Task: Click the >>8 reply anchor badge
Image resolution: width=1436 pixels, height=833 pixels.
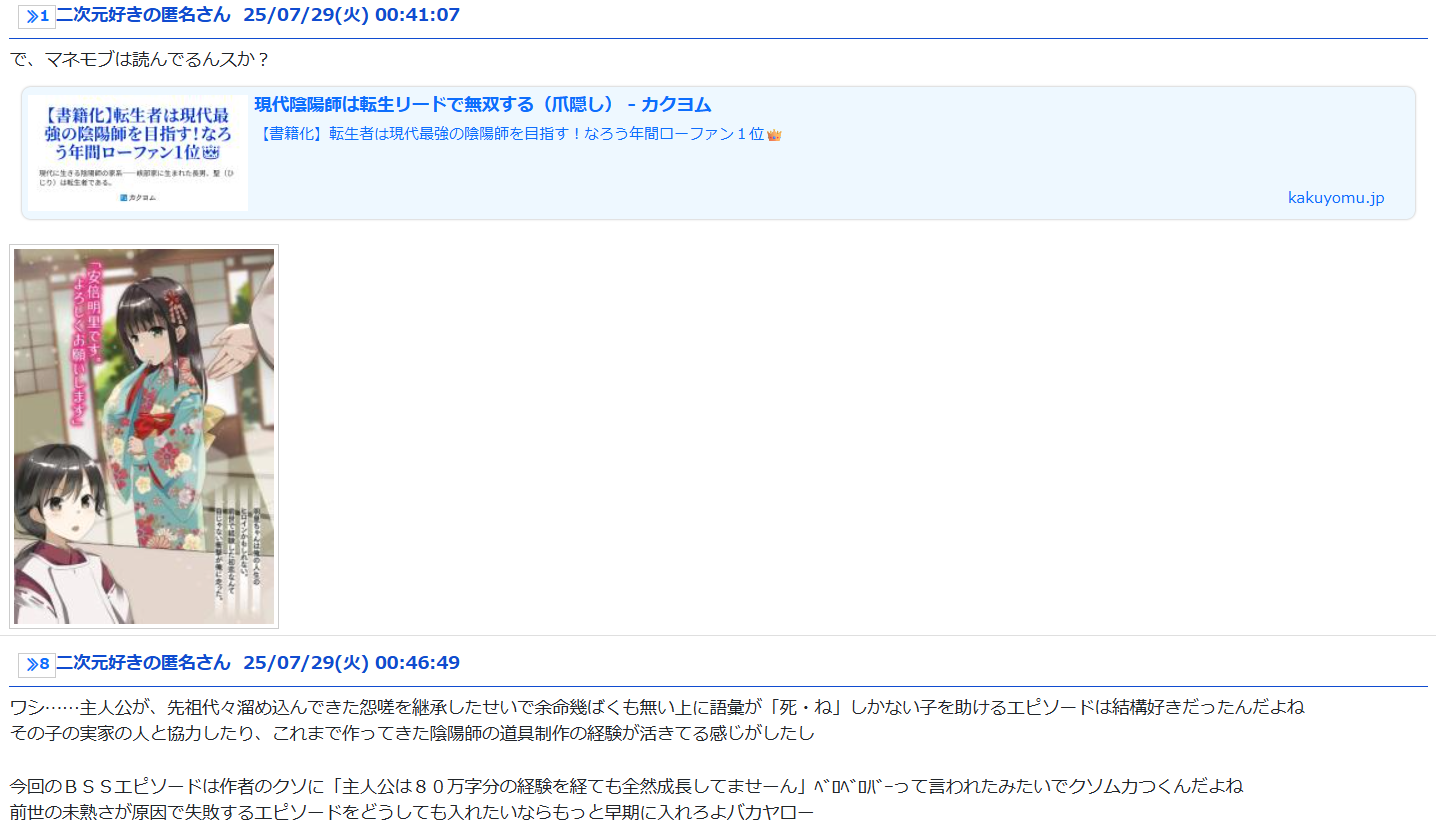Action: tap(37, 664)
